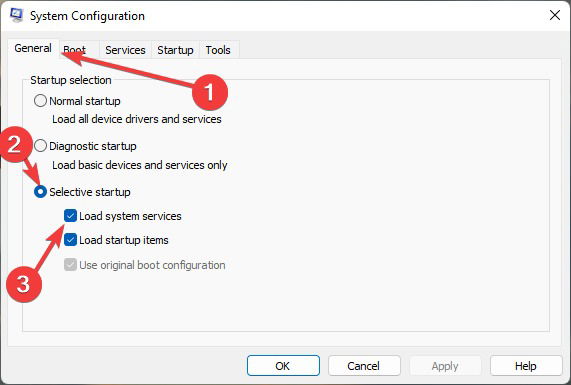Screen dimensions: 571x385
Task: Click the red step 1 marker
Action: pyautogui.click(x=210, y=92)
